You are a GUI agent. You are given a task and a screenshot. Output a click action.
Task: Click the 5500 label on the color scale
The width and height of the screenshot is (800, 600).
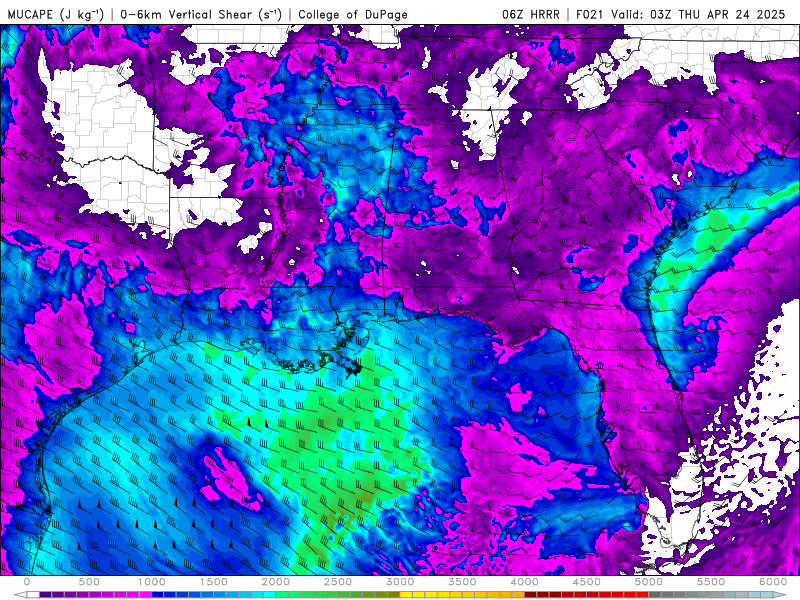pyautogui.click(x=711, y=582)
